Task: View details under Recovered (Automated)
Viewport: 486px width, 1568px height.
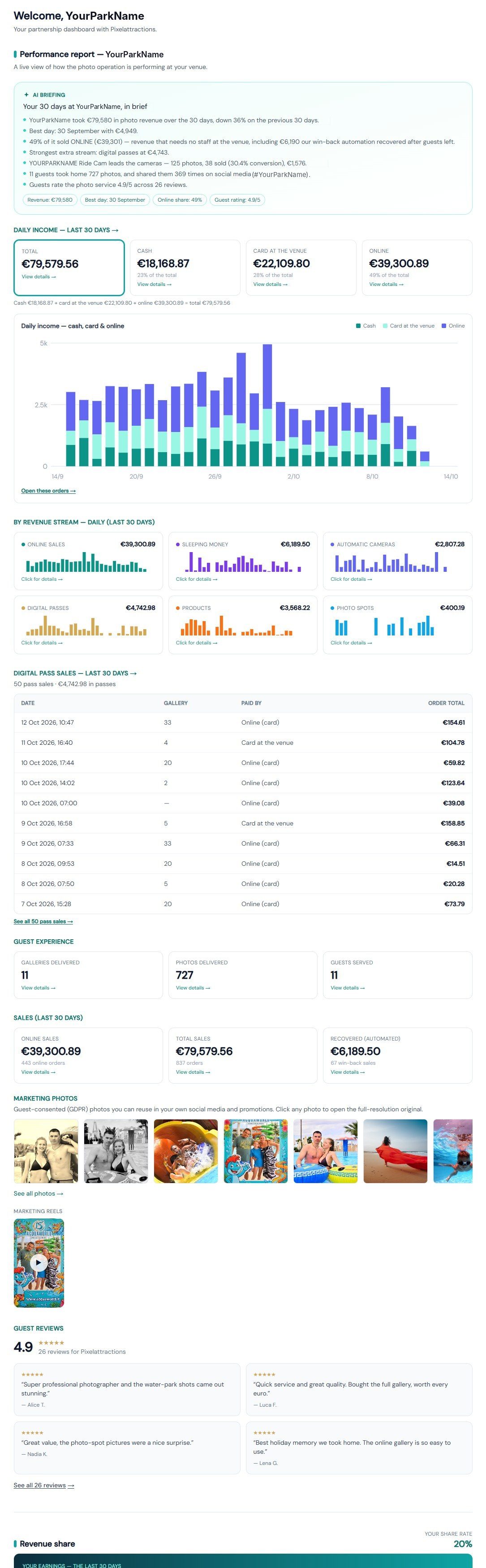Action: (x=347, y=1072)
